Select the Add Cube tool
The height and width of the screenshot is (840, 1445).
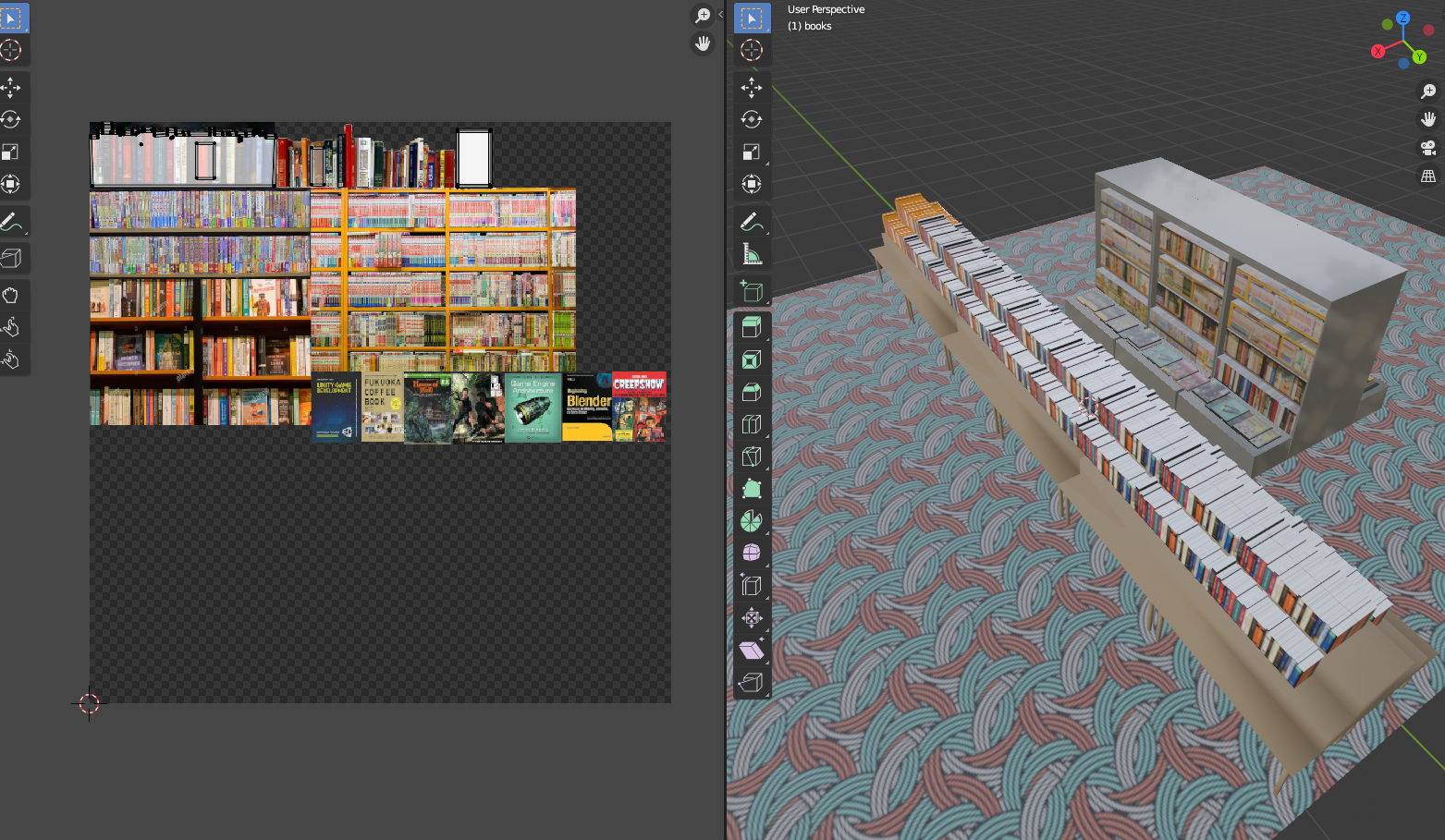(752, 288)
